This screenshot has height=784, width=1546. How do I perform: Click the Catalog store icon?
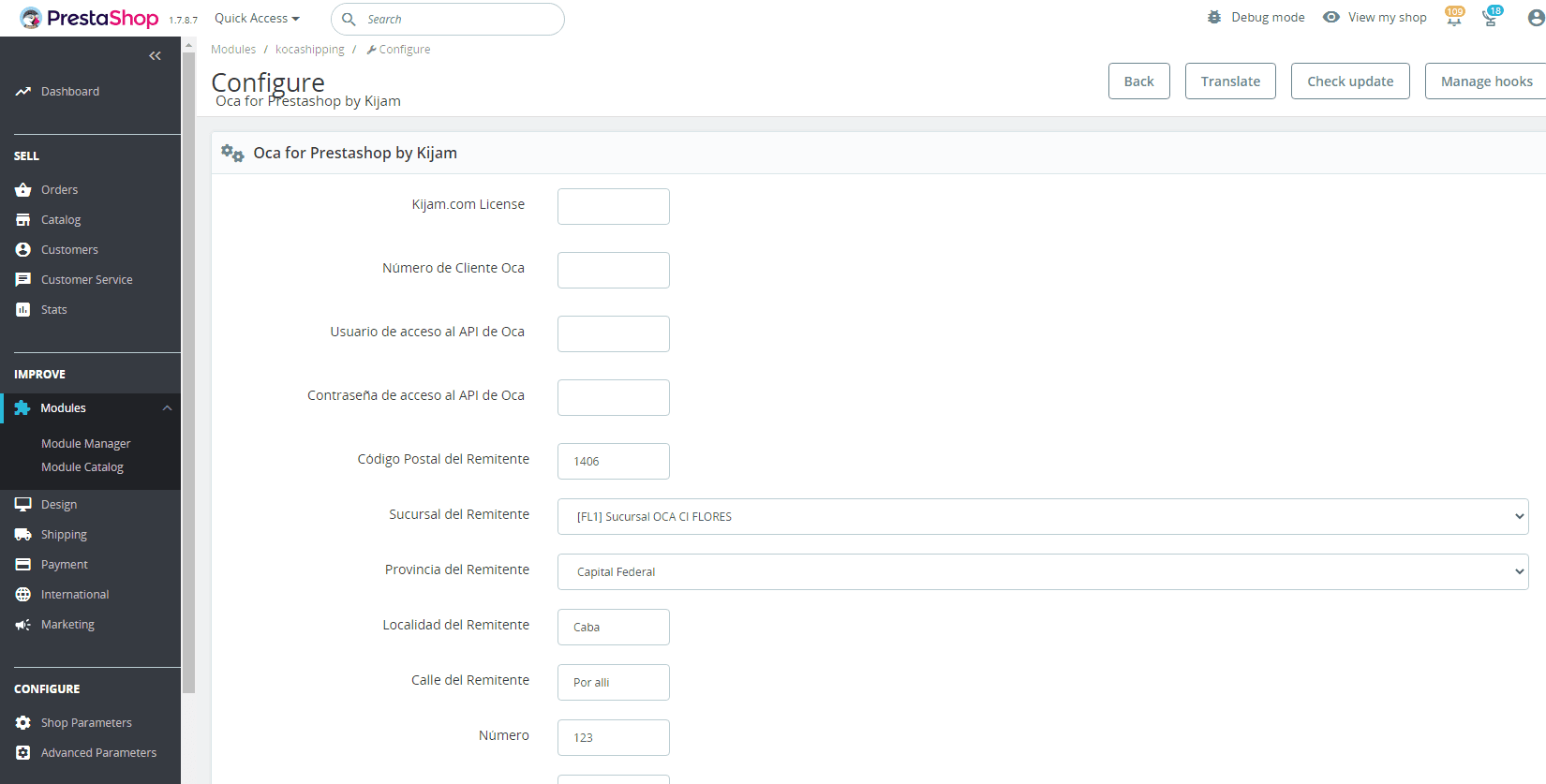point(23,219)
